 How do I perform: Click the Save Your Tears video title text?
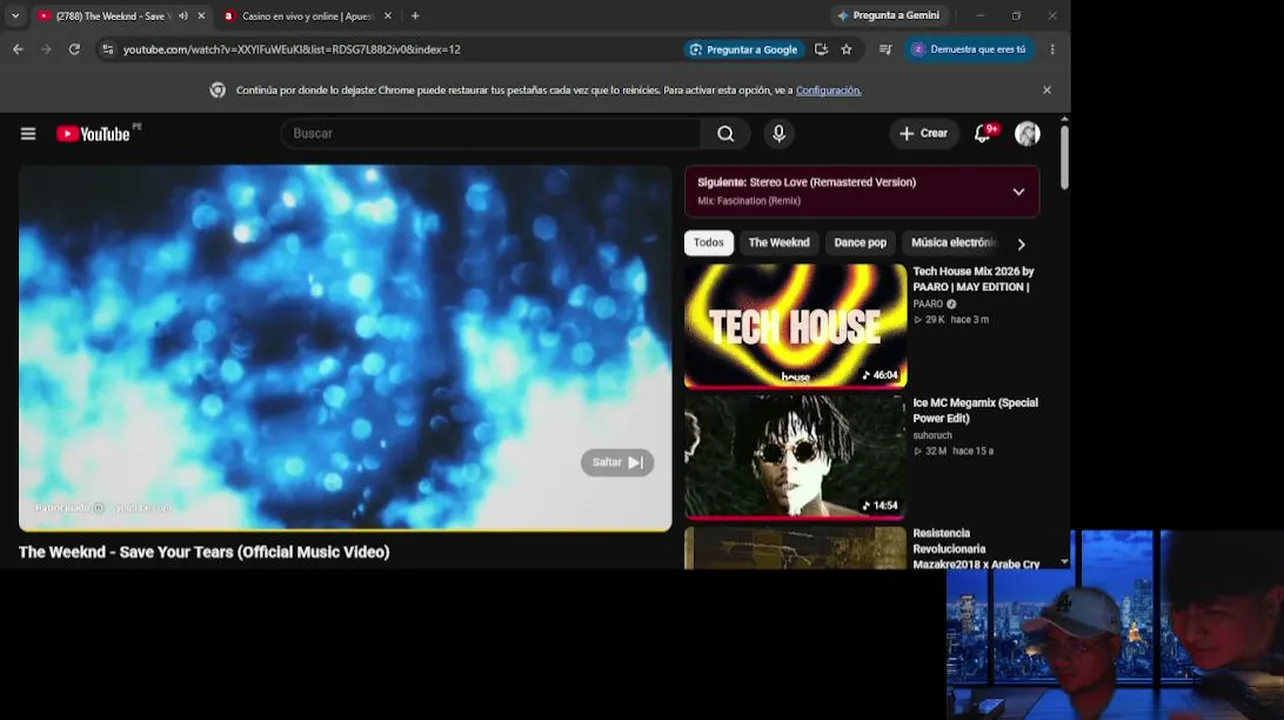204,552
